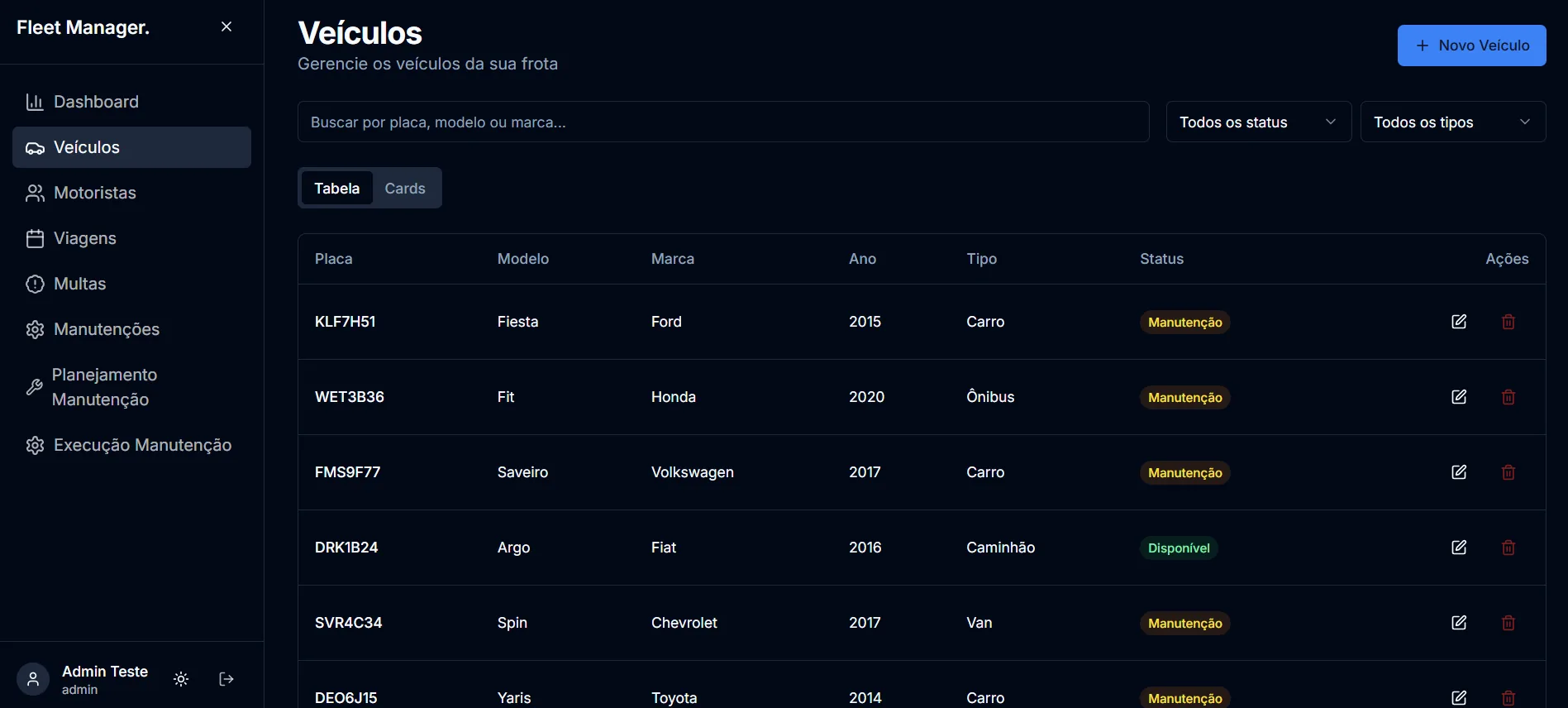Edit vehicle FMS9F77
The image size is (1568, 708).
click(1459, 472)
